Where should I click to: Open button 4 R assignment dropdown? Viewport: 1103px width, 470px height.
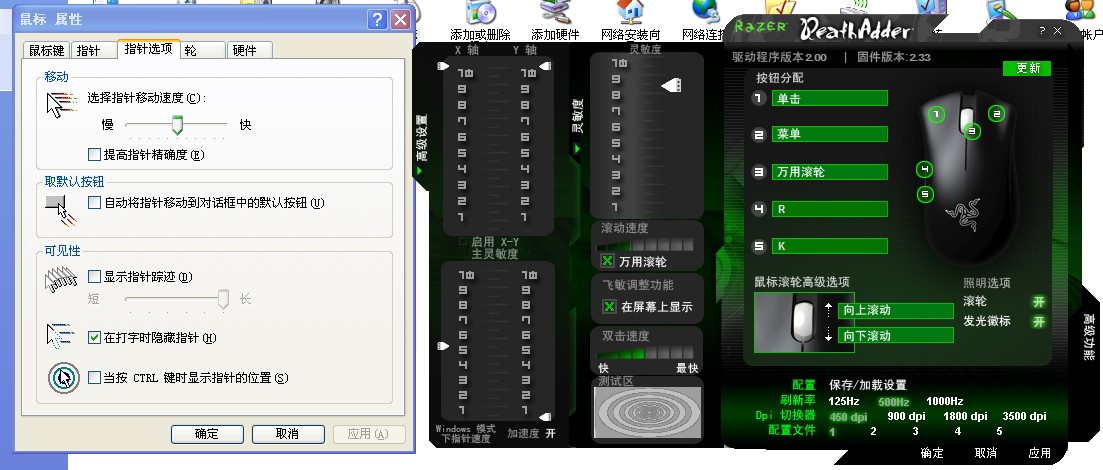[829, 209]
